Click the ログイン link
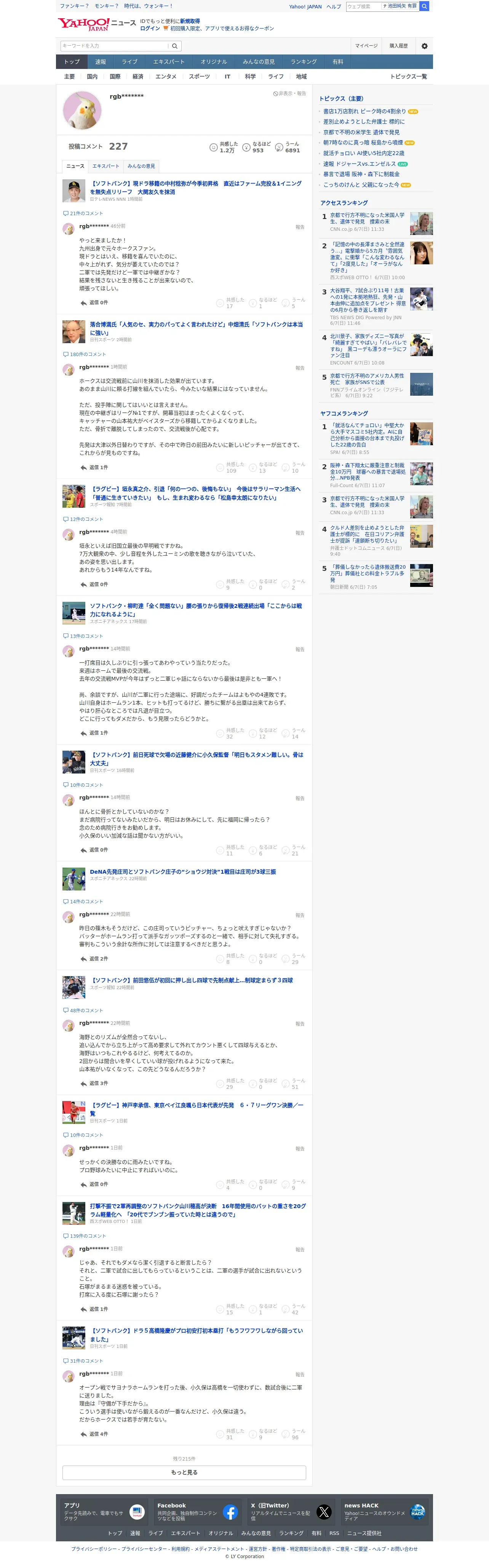 click(150, 29)
